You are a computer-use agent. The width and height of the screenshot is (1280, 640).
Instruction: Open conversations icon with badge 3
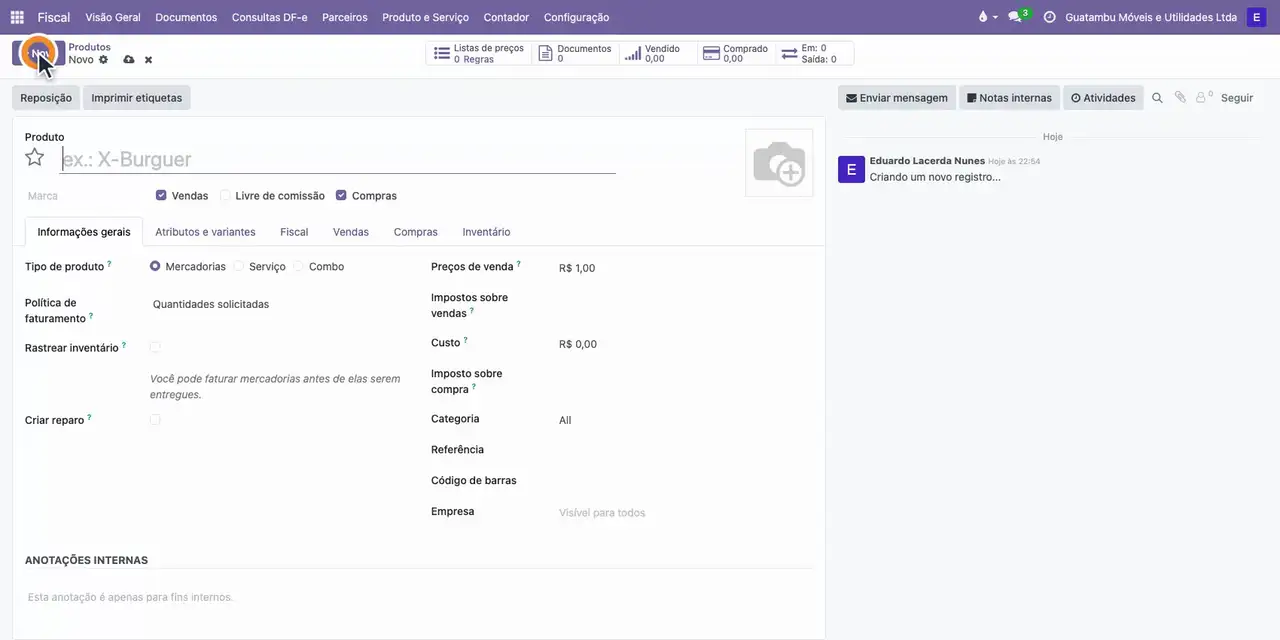pyautogui.click(x=1018, y=17)
